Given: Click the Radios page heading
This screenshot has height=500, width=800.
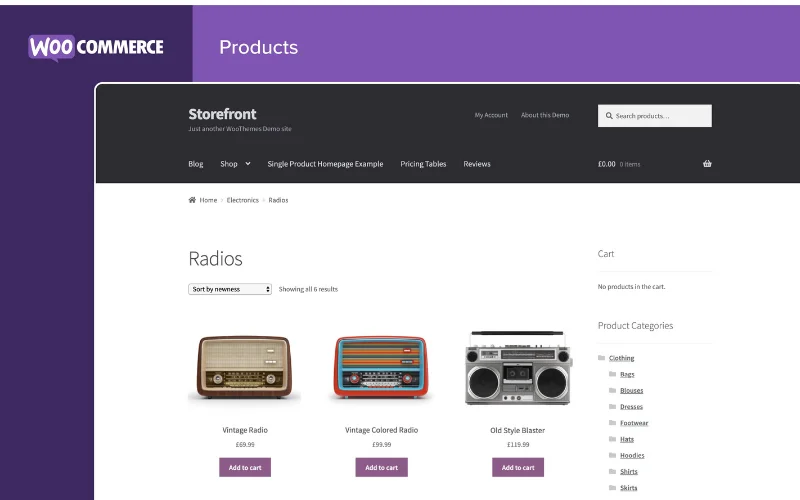Looking at the screenshot, I should (x=215, y=259).
